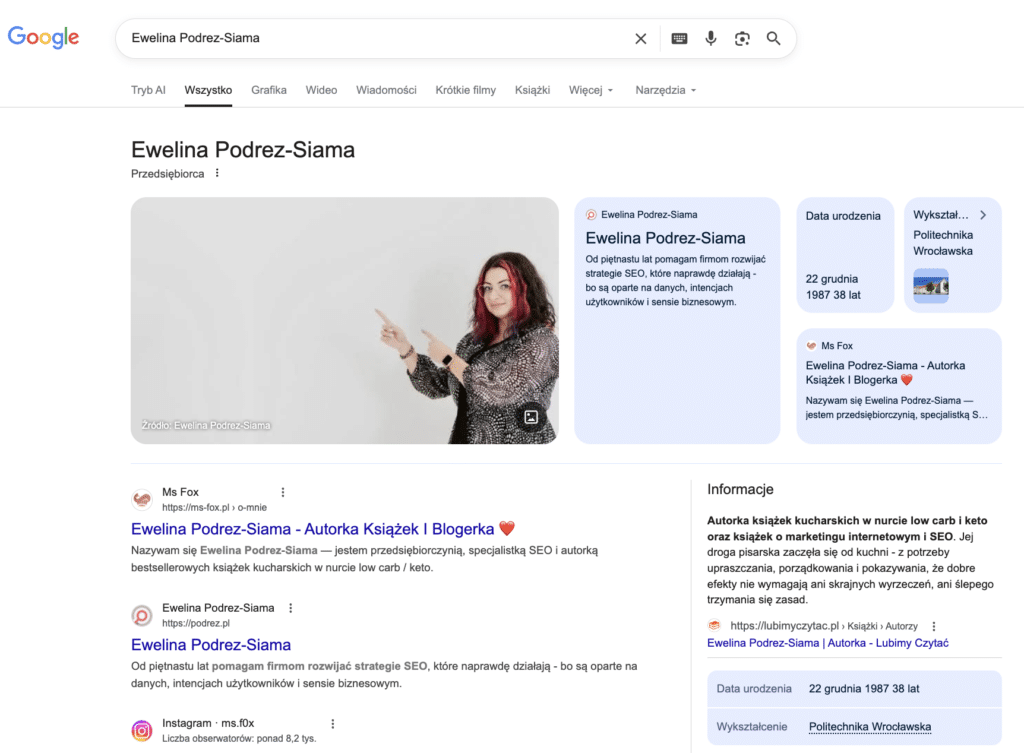The width and height of the screenshot is (1024, 753).
Task: Click the podrez.pl favicon in the knowledge card
Action: pos(591,215)
